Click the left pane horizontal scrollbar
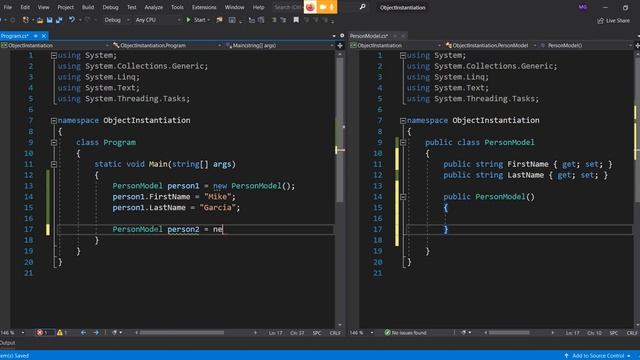This screenshot has height=360, width=640. pyautogui.click(x=182, y=333)
